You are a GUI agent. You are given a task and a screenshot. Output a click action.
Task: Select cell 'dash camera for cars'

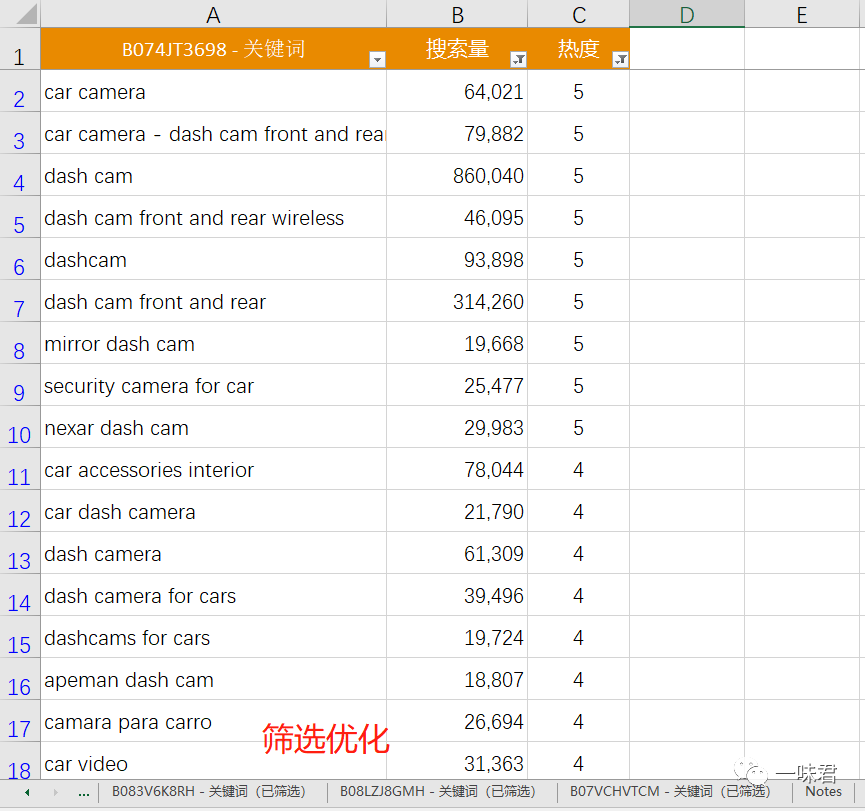click(213, 595)
